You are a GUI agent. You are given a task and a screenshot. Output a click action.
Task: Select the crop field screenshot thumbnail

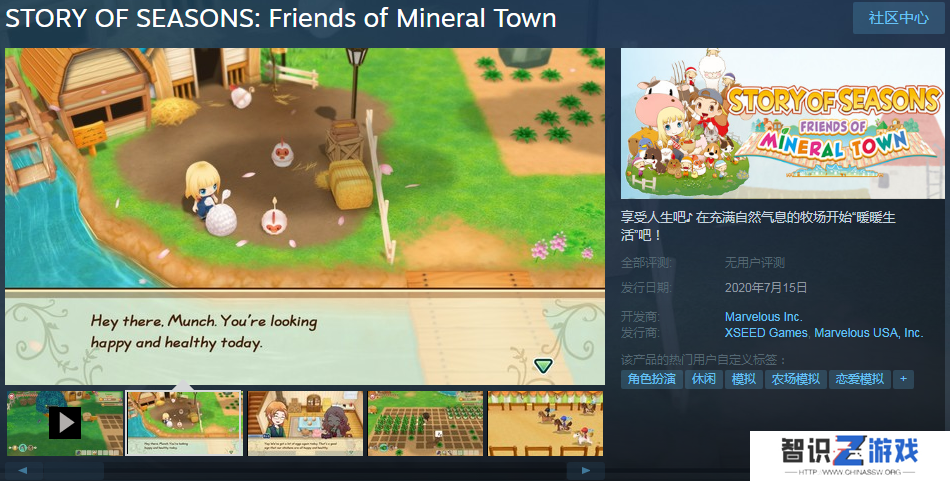pyautogui.click(x=425, y=423)
